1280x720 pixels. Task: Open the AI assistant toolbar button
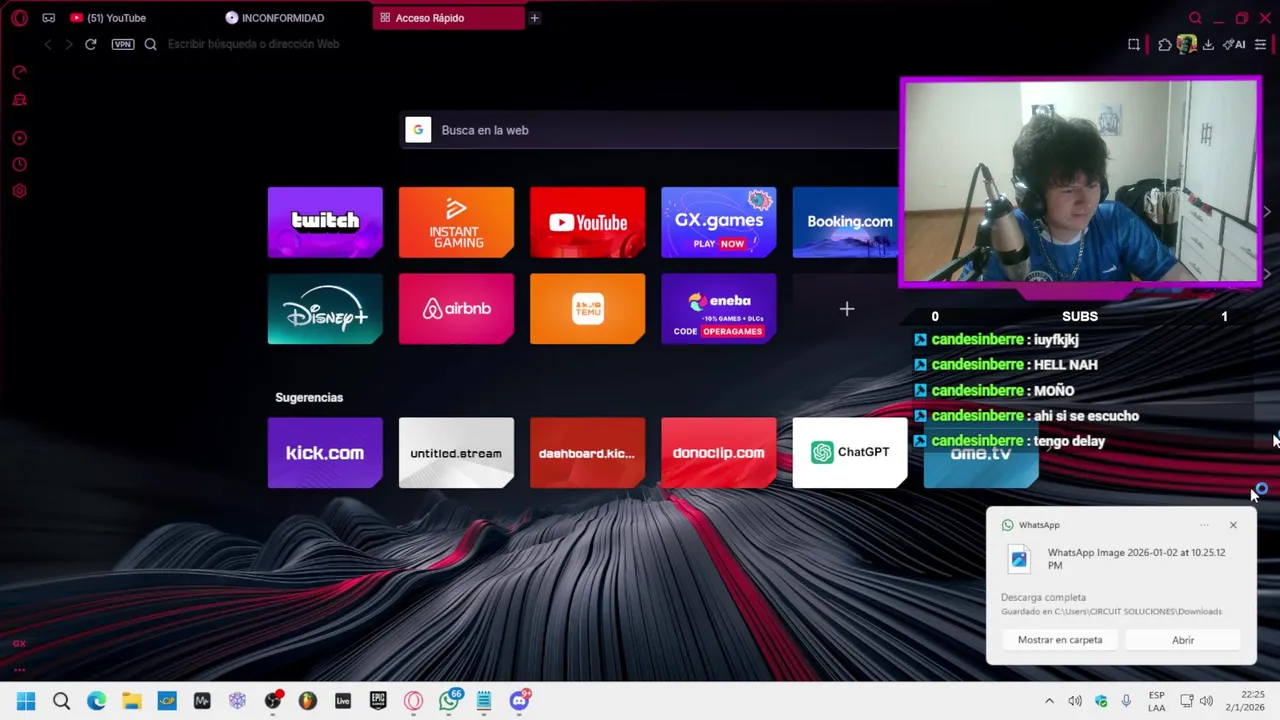[x=1234, y=44]
